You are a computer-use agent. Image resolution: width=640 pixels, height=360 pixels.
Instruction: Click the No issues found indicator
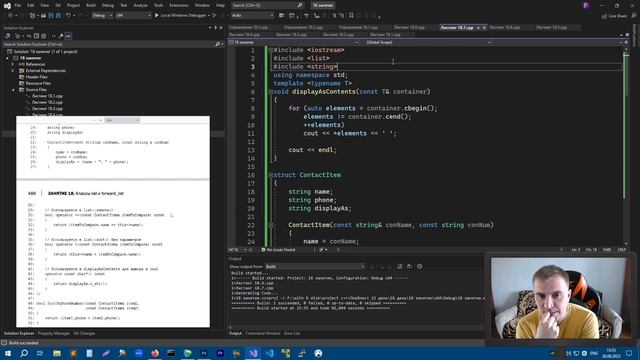click(x=278, y=249)
